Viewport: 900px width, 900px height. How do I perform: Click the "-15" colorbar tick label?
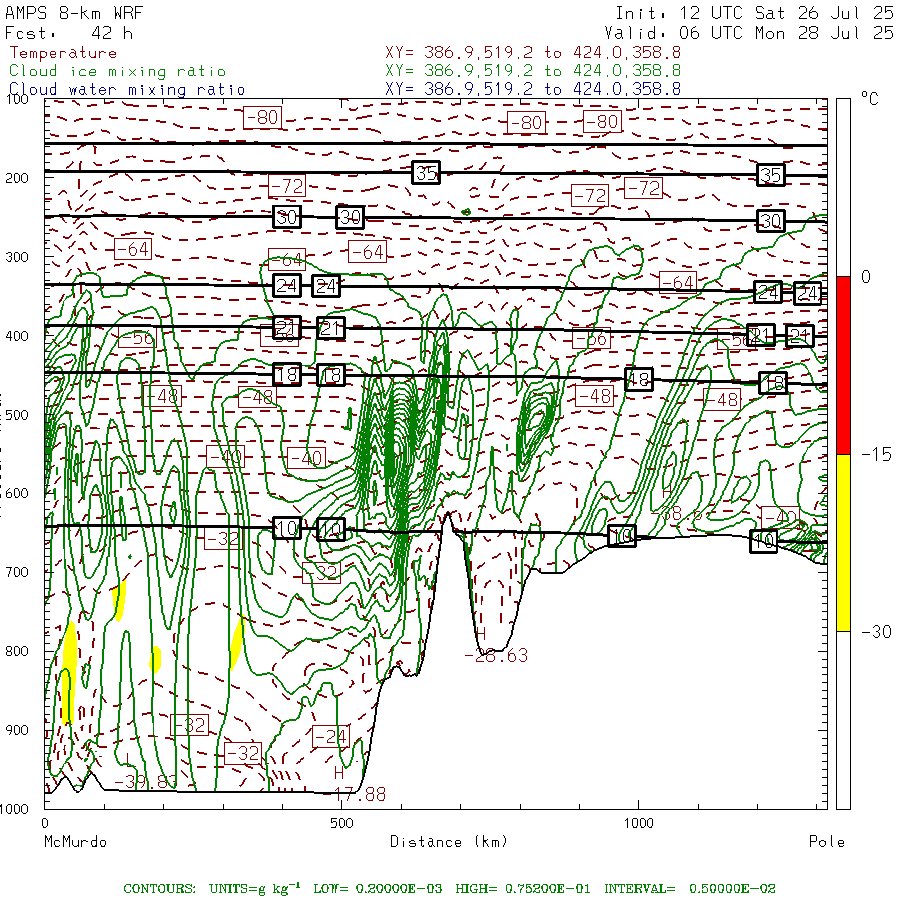pos(876,455)
